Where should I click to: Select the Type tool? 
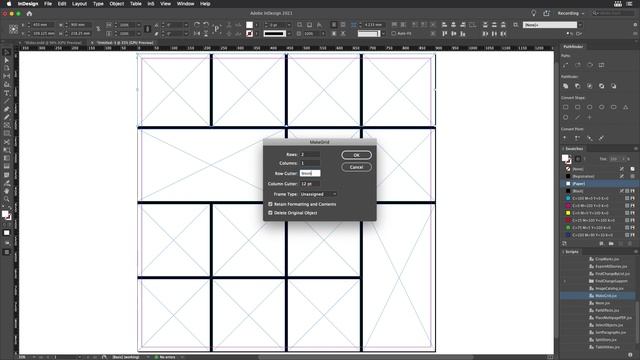click(7, 93)
